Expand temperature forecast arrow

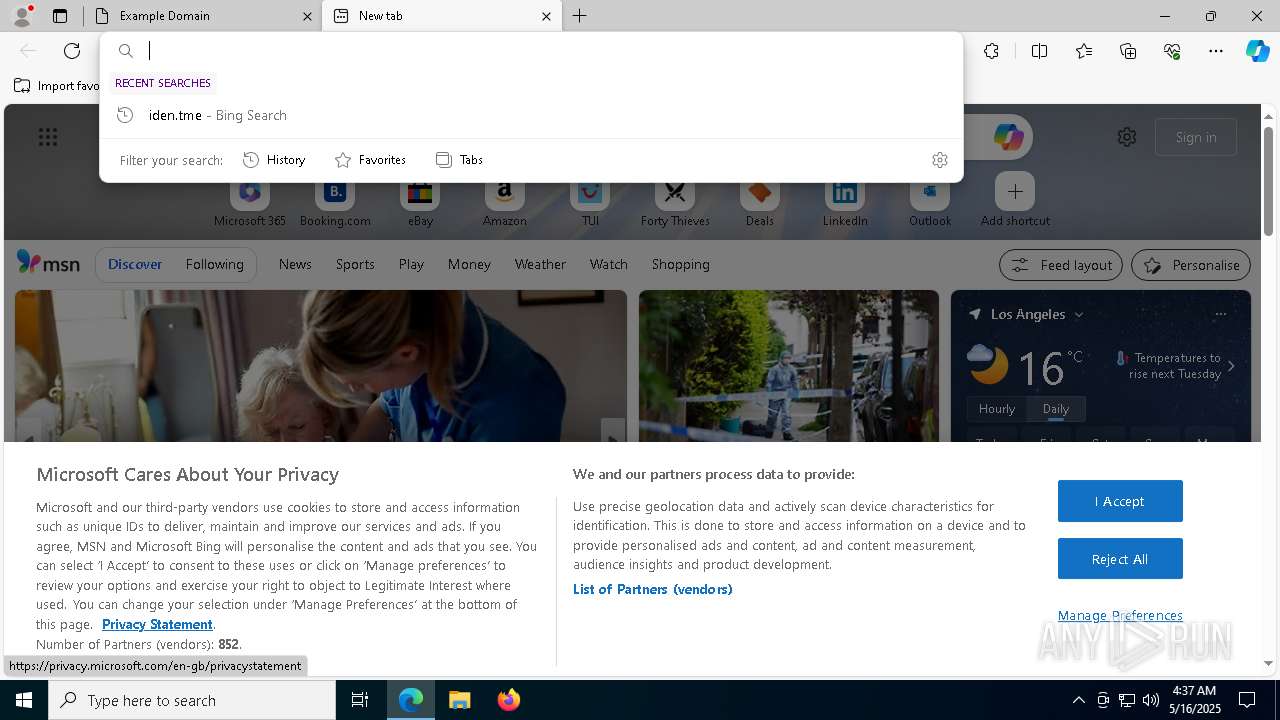(1231, 366)
